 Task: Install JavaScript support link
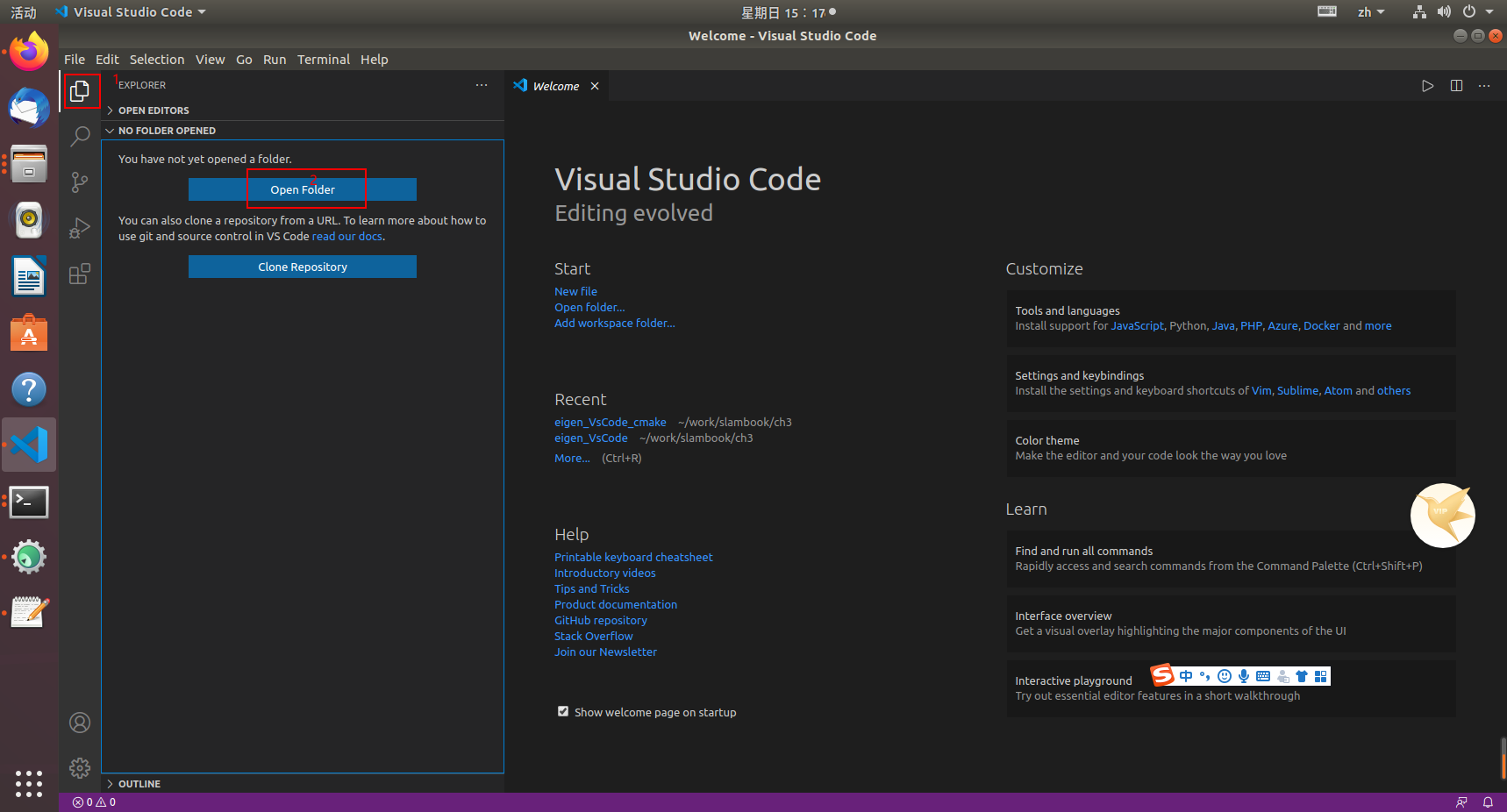pyautogui.click(x=1137, y=326)
